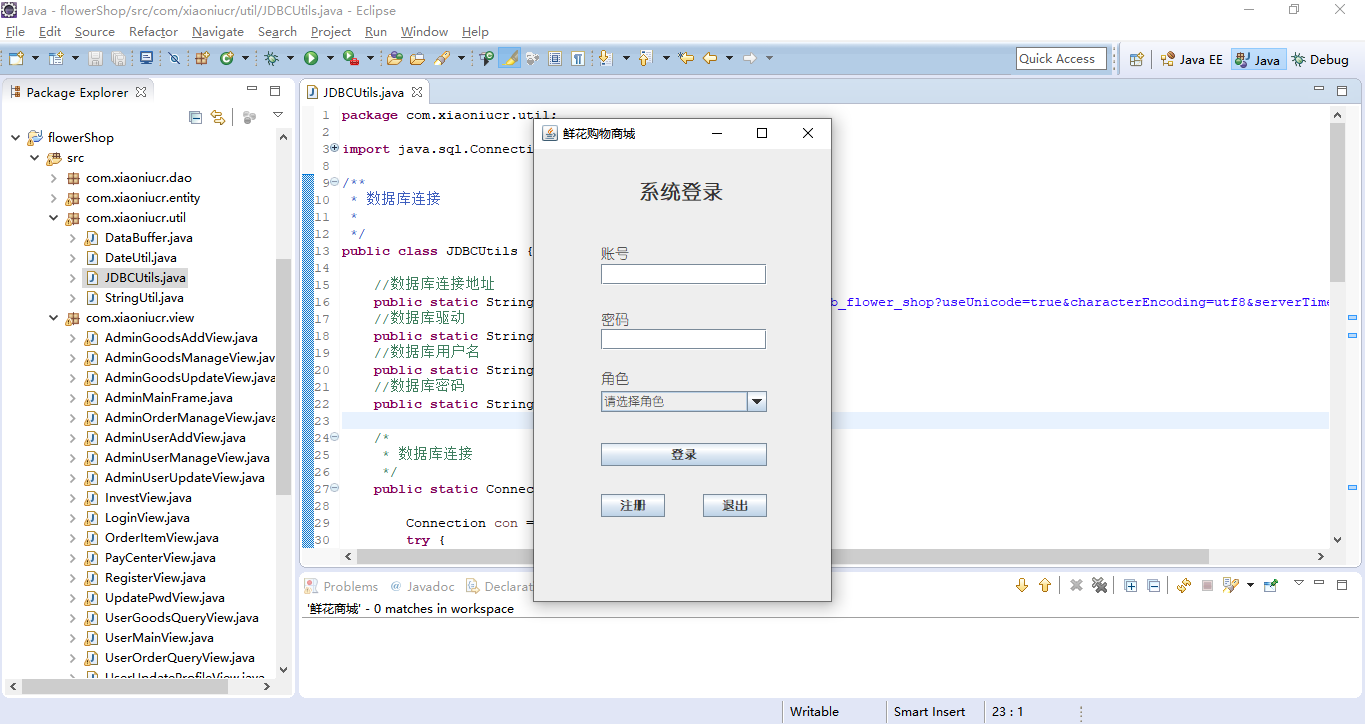1365x724 pixels.
Task: Click the 账号 account input field
Action: click(x=684, y=274)
